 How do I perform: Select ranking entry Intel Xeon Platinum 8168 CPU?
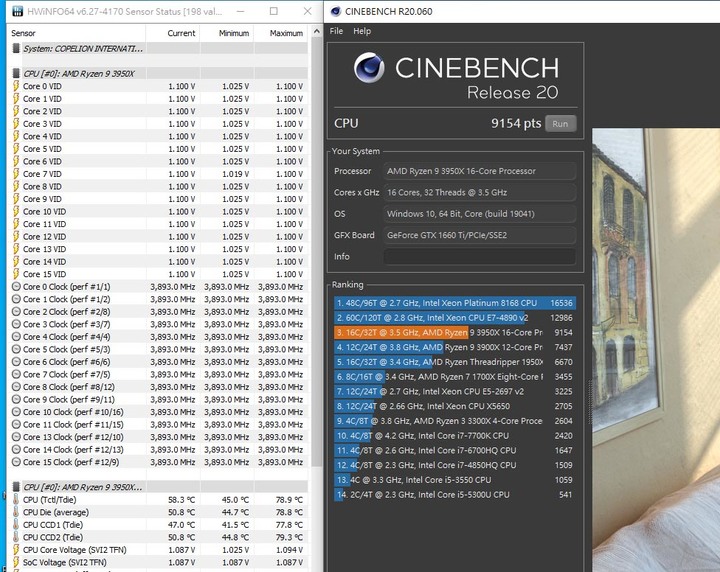(x=455, y=303)
